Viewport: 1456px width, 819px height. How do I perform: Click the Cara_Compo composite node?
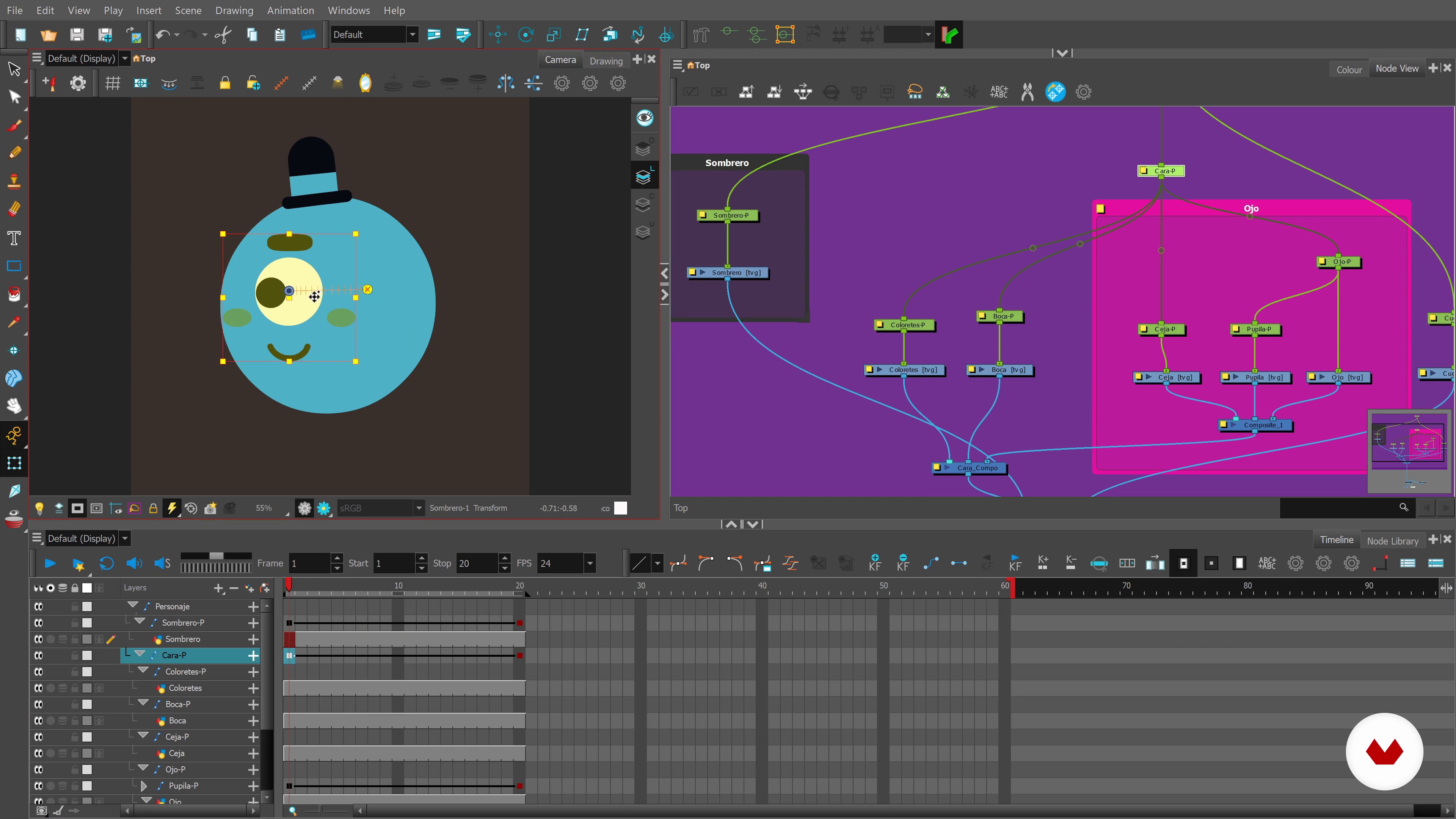point(969,468)
